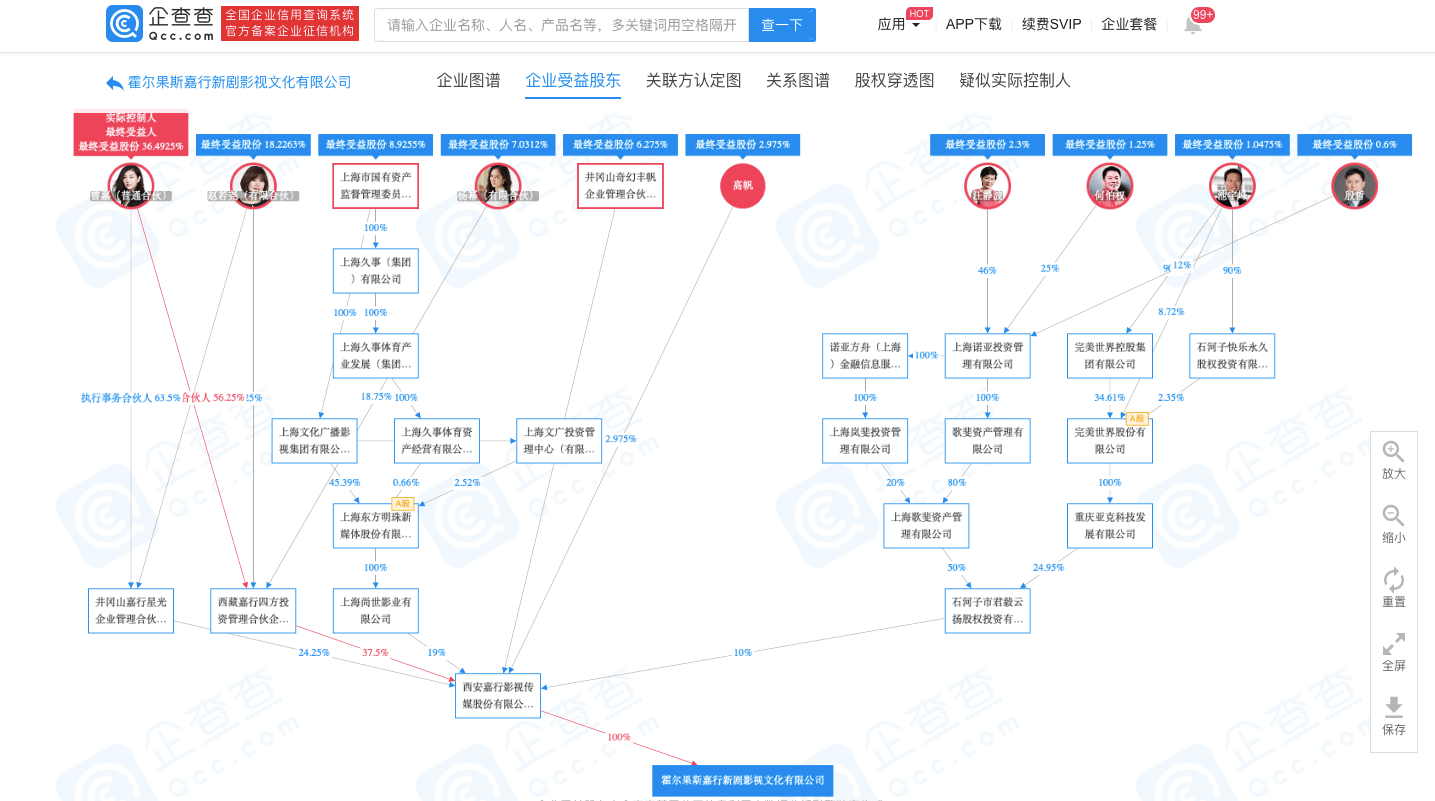Zoom in with the 放大 icon
This screenshot has height=801, width=1435.
pyautogui.click(x=1393, y=451)
